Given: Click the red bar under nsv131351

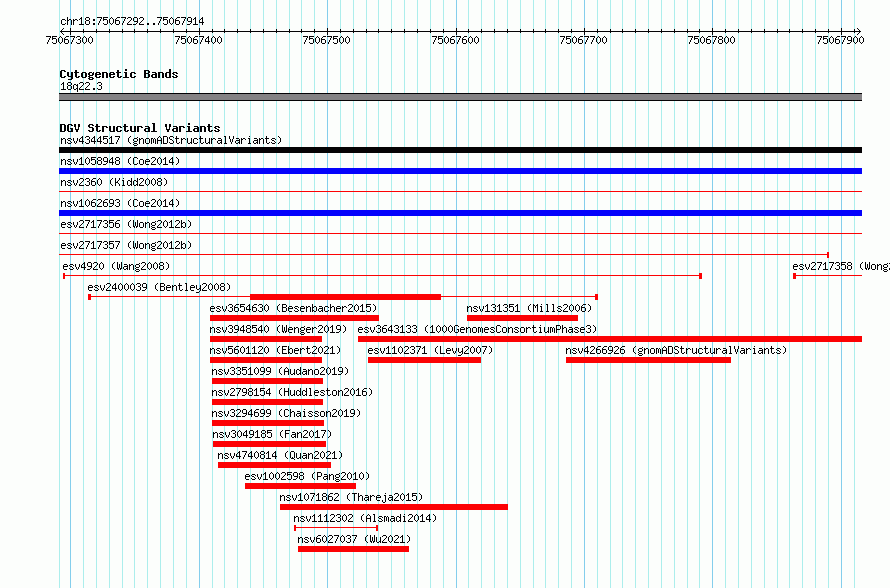Looking at the screenshot, I should (x=522, y=318).
